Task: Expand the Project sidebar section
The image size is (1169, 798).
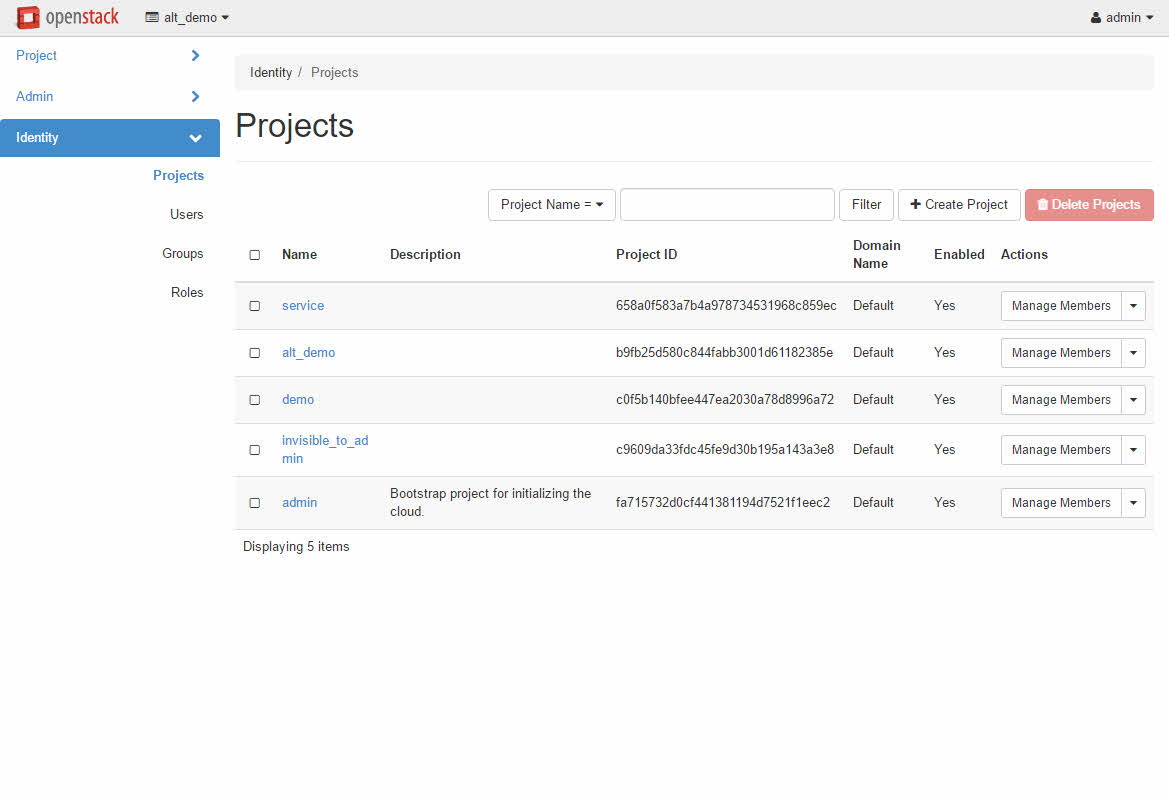Action: (110, 56)
